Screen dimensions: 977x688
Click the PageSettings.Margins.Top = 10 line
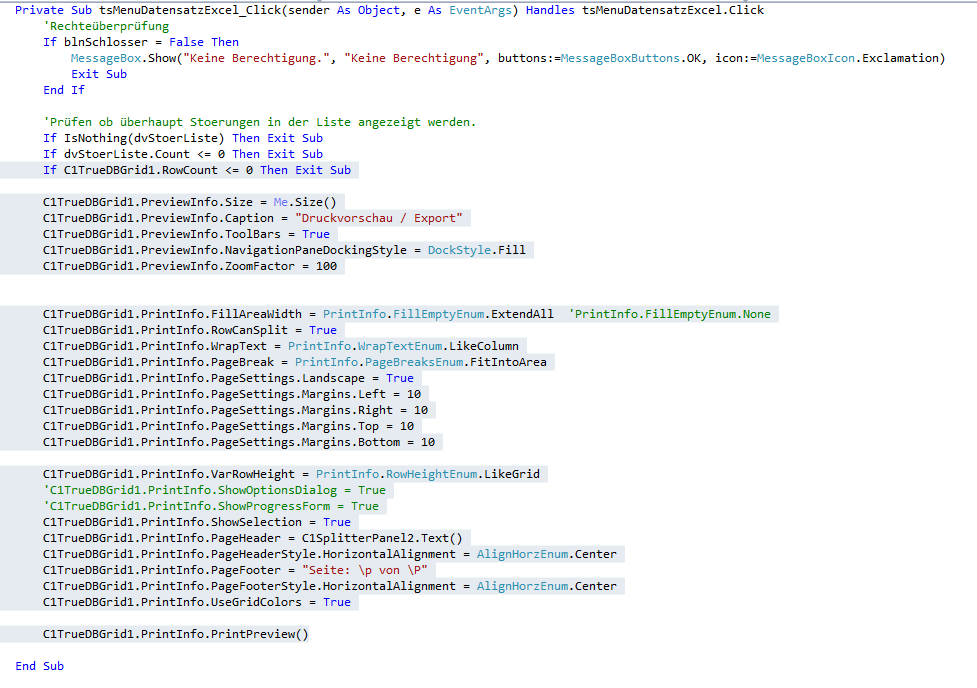click(x=228, y=426)
